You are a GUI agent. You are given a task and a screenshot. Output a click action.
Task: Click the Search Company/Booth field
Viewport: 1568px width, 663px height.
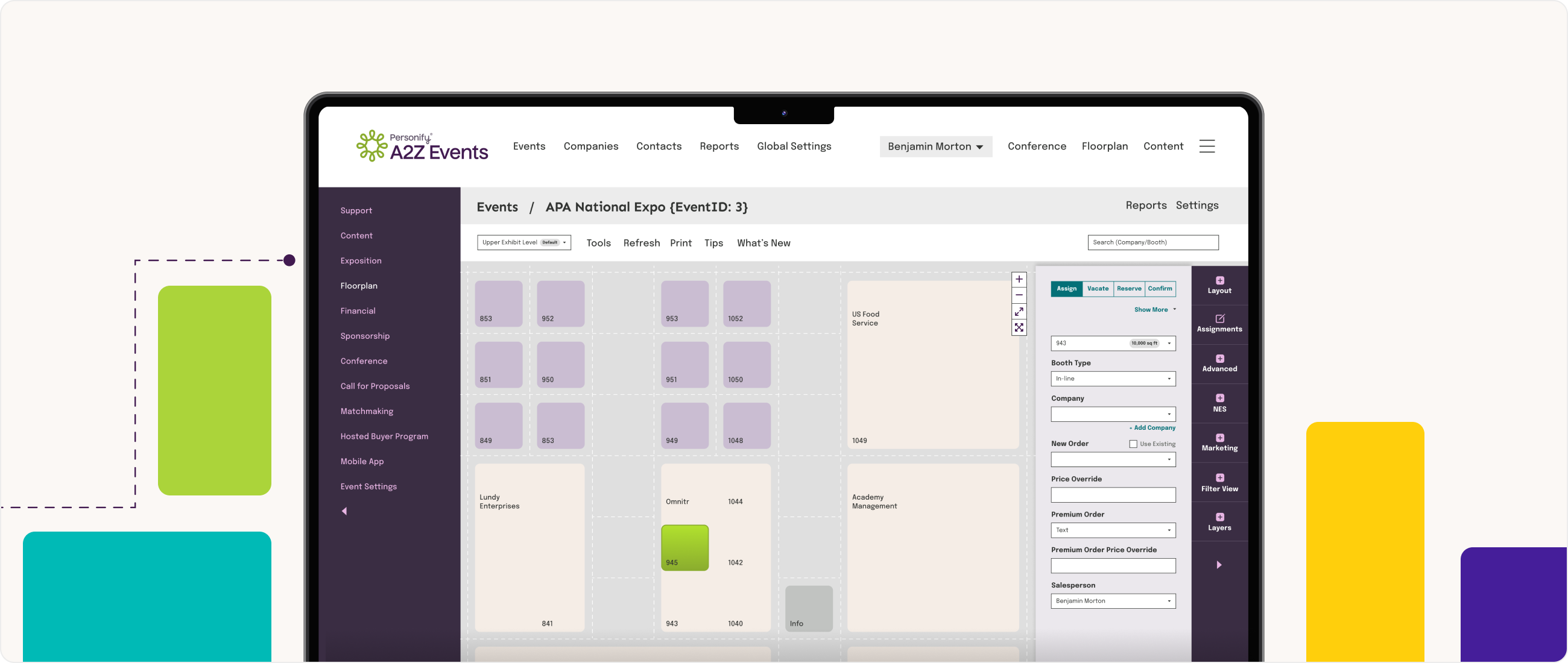coord(1152,242)
